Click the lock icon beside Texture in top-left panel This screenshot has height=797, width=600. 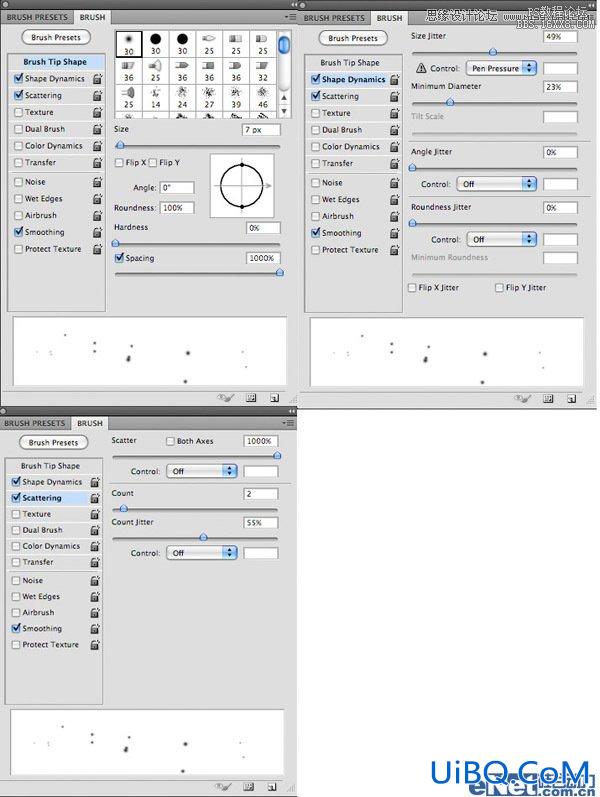pos(98,112)
